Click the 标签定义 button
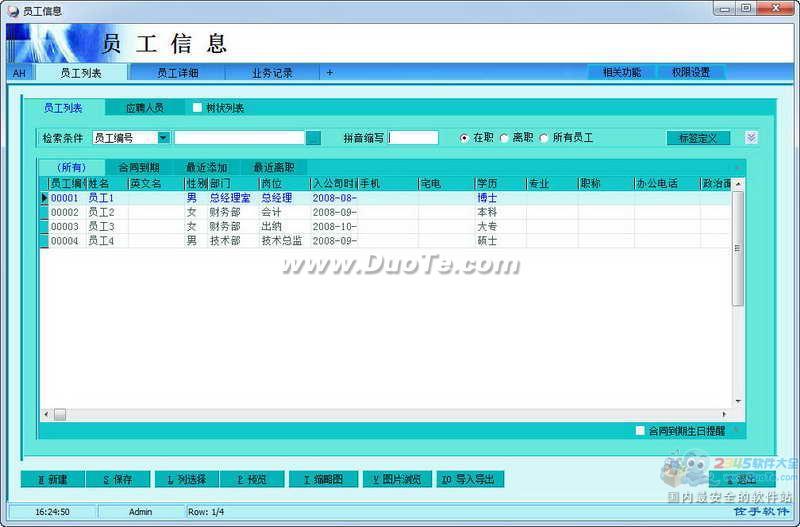Image resolution: width=800 pixels, height=527 pixels. pyautogui.click(x=698, y=138)
